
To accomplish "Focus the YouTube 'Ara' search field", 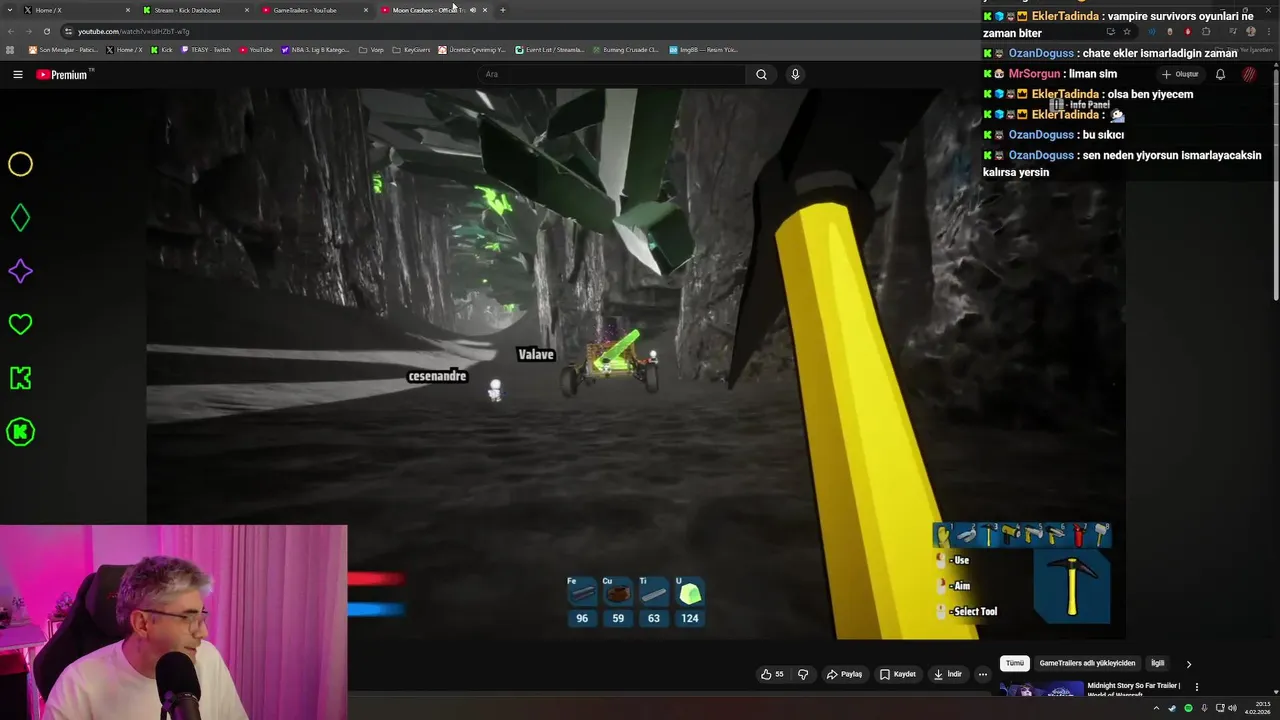I will [612, 74].
